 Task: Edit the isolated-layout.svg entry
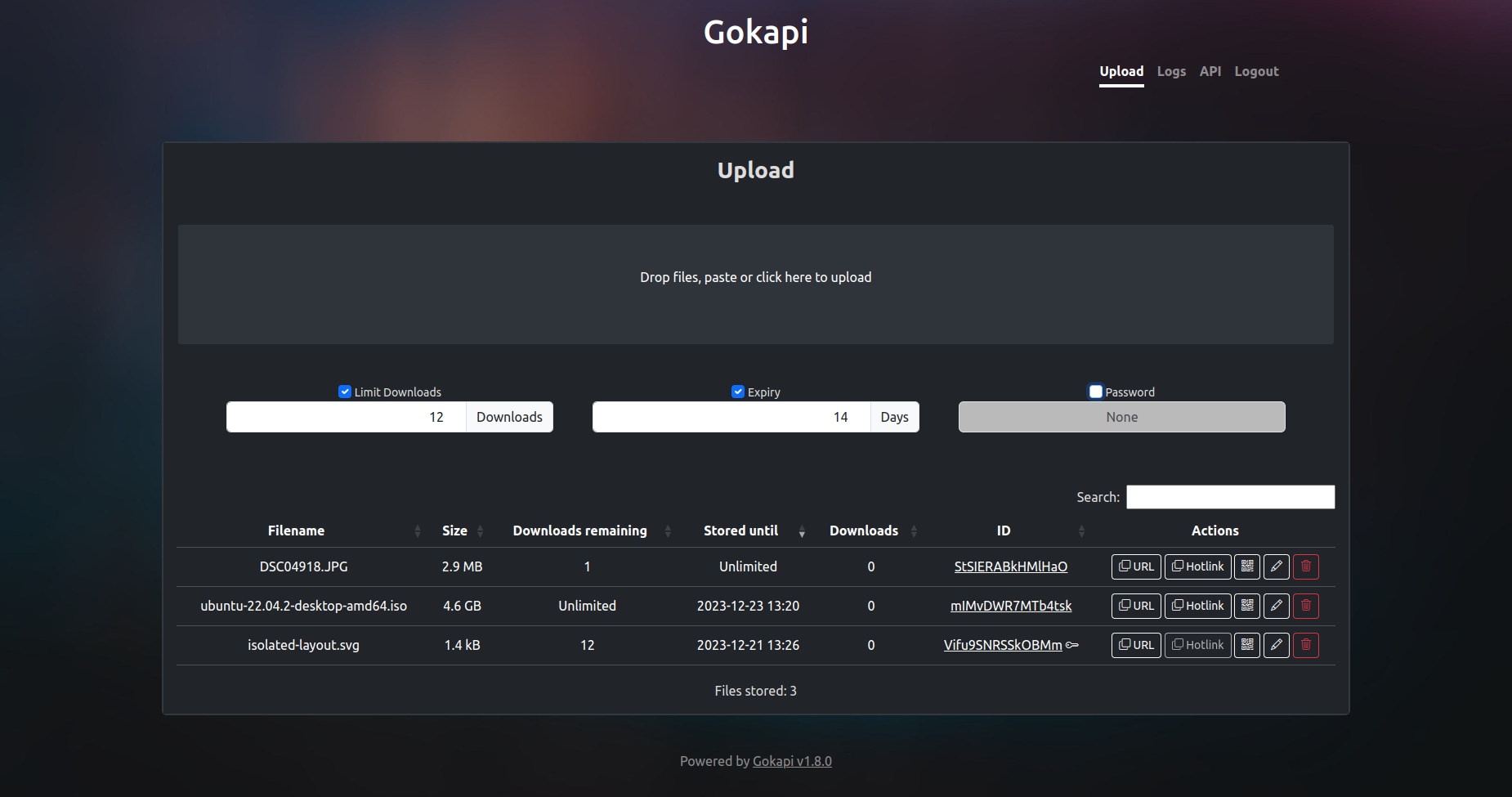1277,645
